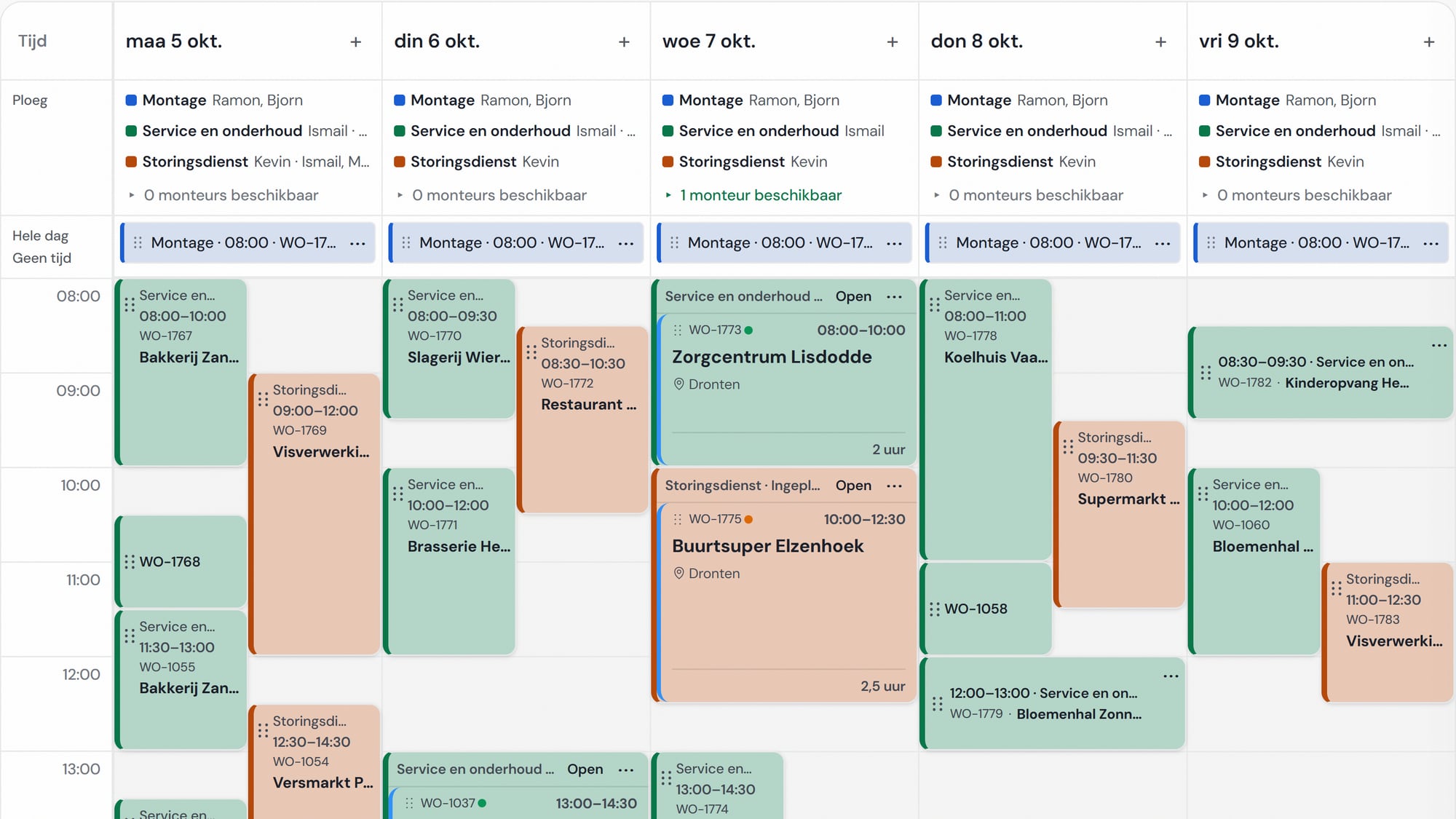Viewport: 1456px width, 819px height.
Task: Select Buurtsuper Elzenhoek title
Action: 767,546
